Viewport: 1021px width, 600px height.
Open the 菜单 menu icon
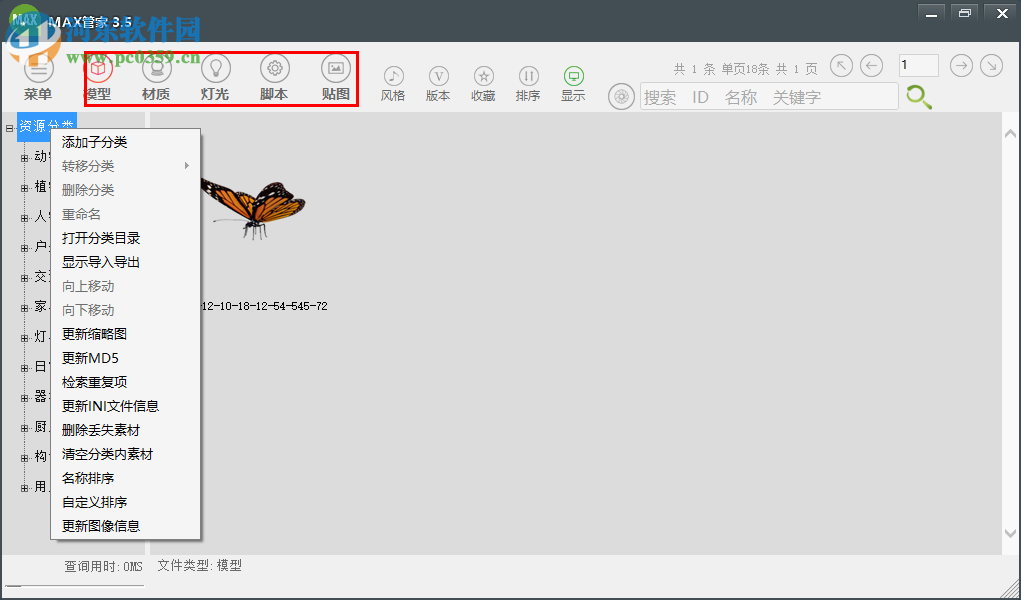(x=38, y=69)
